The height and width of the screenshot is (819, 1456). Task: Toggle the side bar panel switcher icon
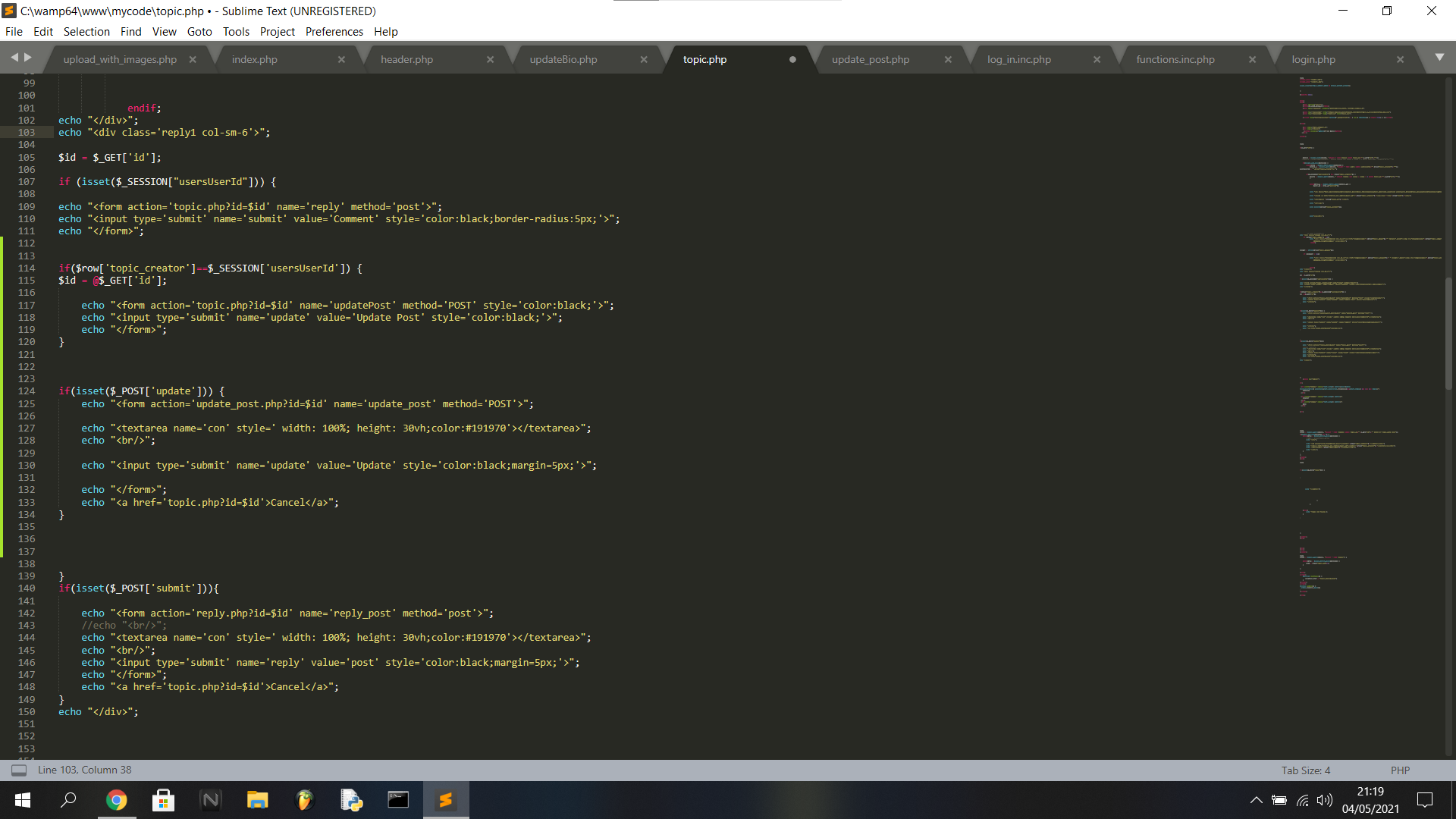tap(19, 770)
